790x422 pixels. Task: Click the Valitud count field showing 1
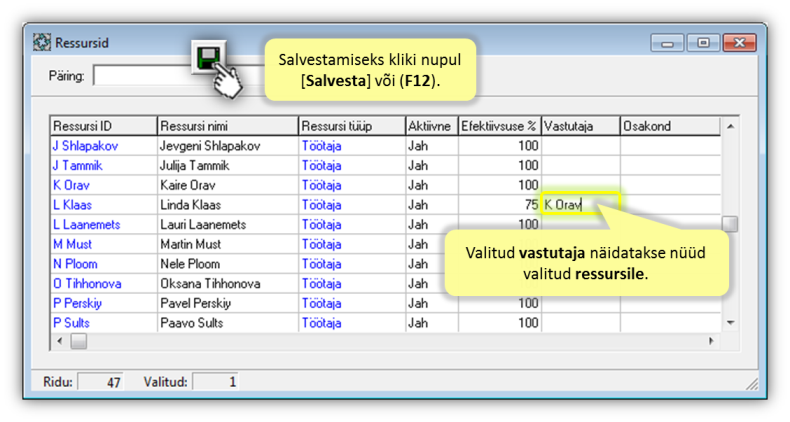[x=215, y=382]
